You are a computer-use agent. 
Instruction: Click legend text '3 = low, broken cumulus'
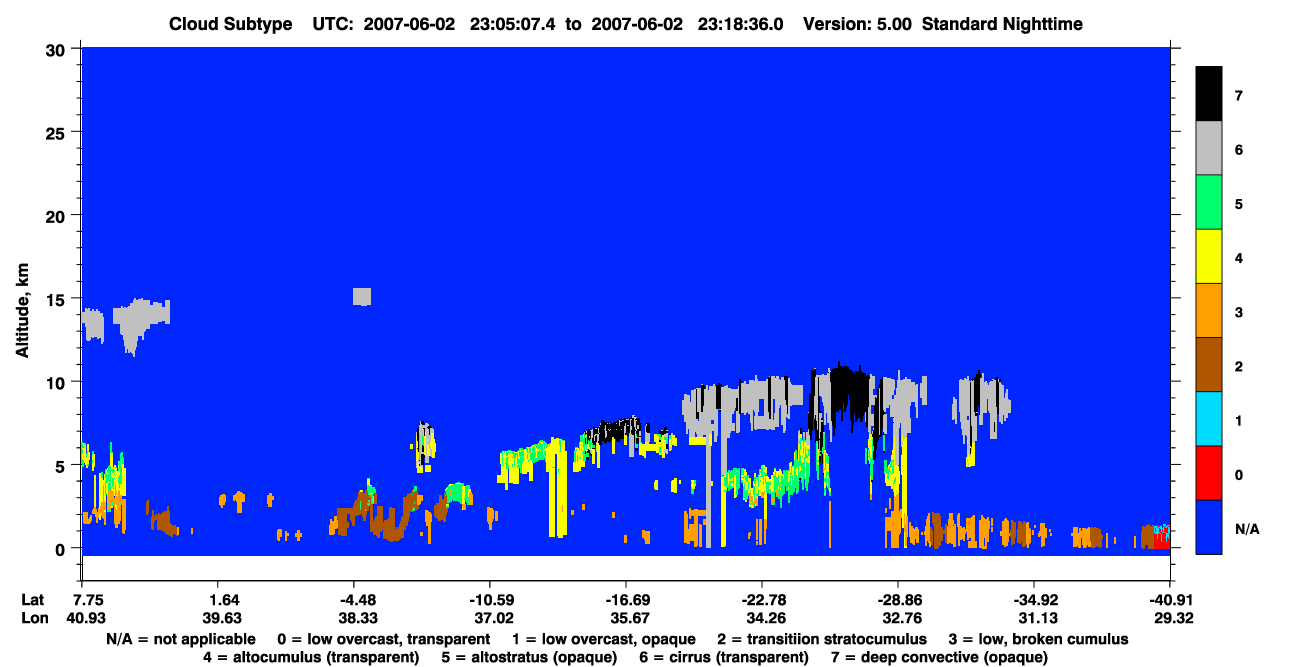click(1038, 639)
